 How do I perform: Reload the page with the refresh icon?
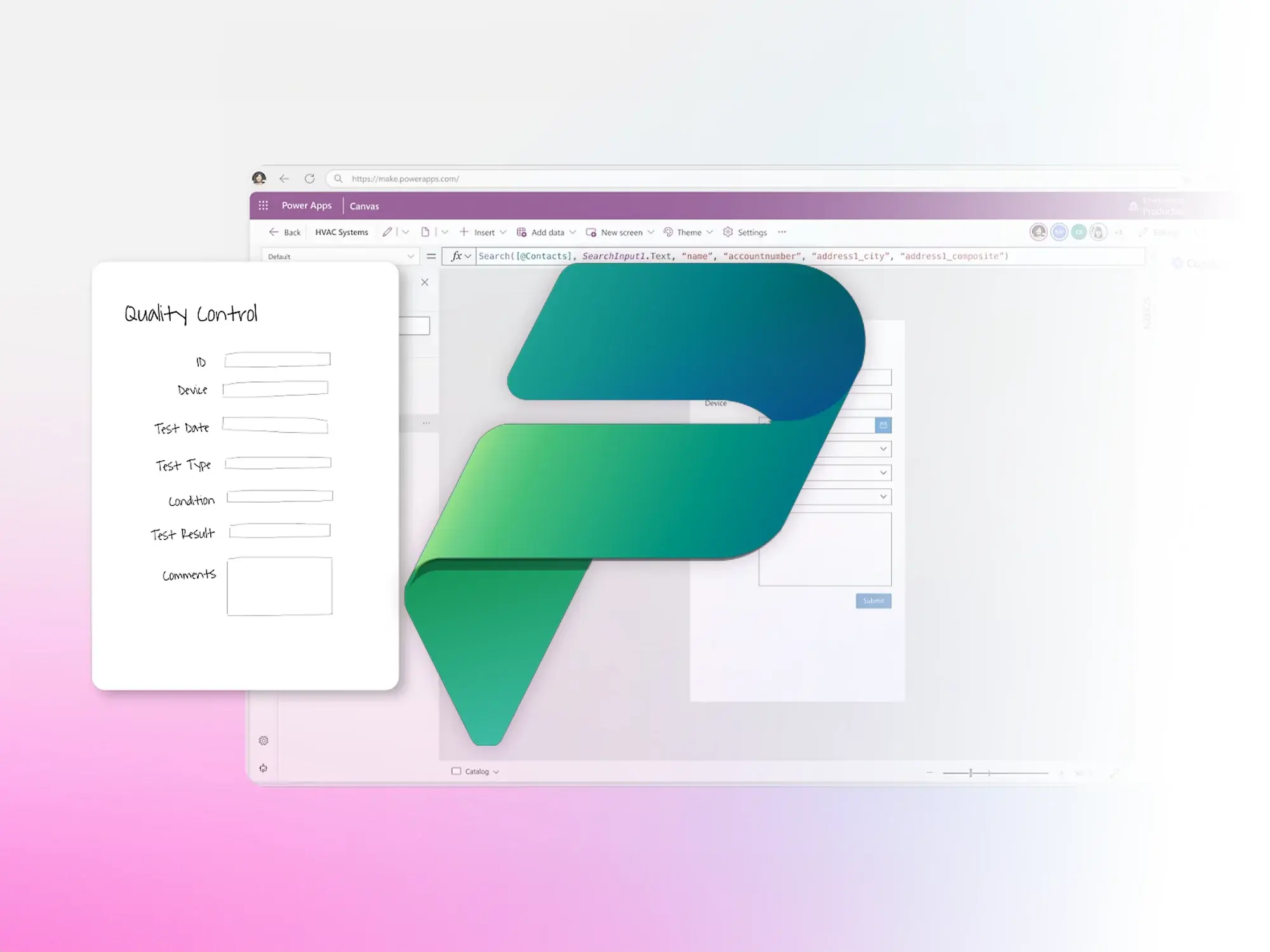(309, 178)
